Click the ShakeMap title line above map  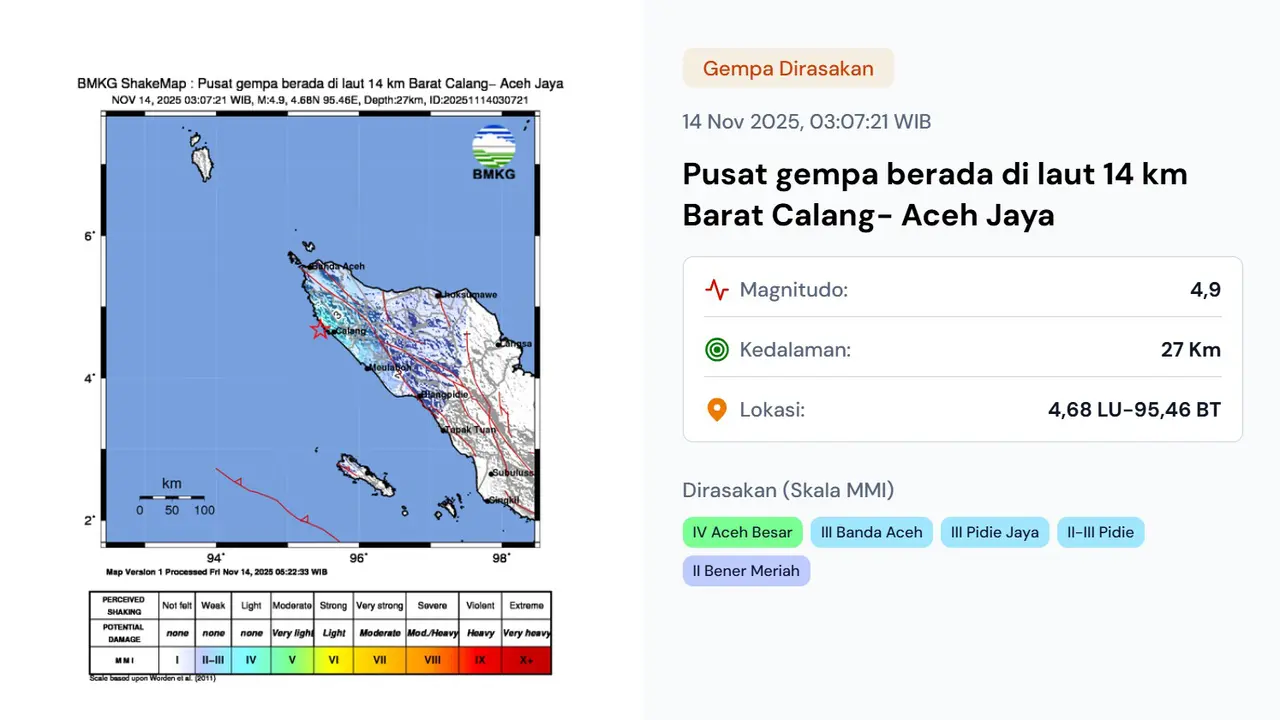tap(320, 84)
